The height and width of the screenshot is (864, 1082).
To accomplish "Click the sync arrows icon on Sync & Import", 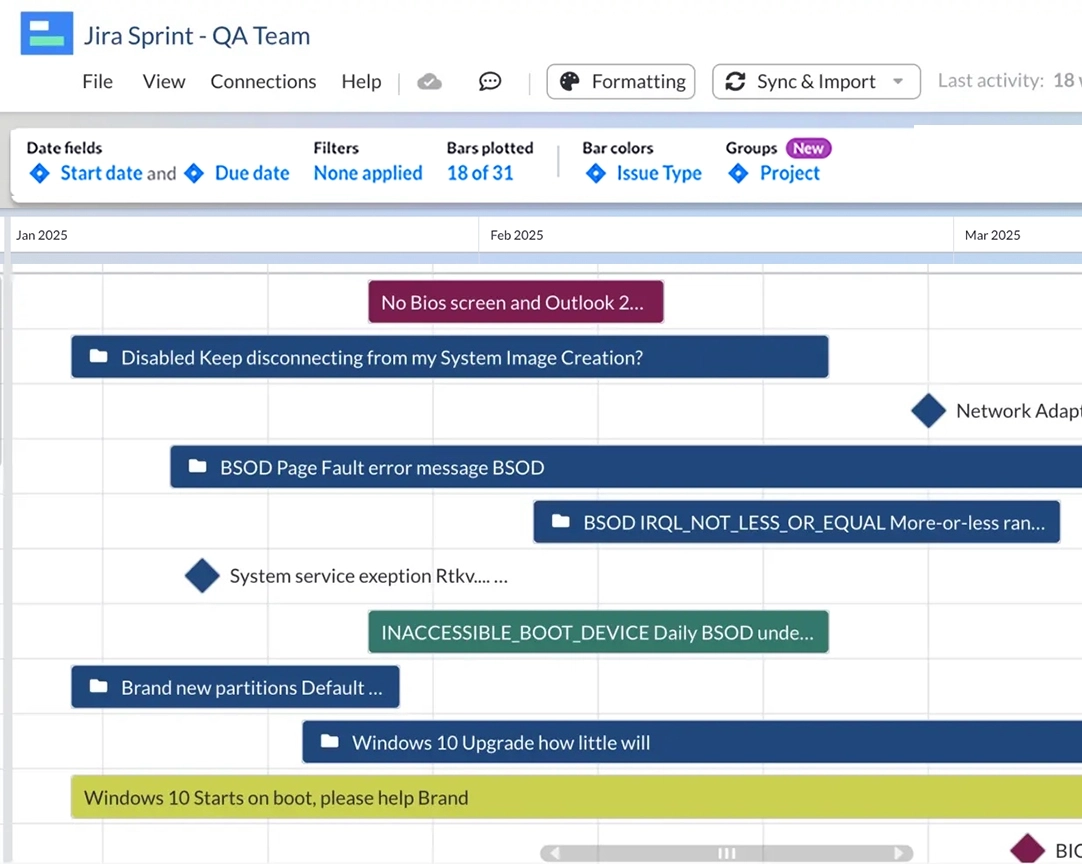I will (x=735, y=81).
